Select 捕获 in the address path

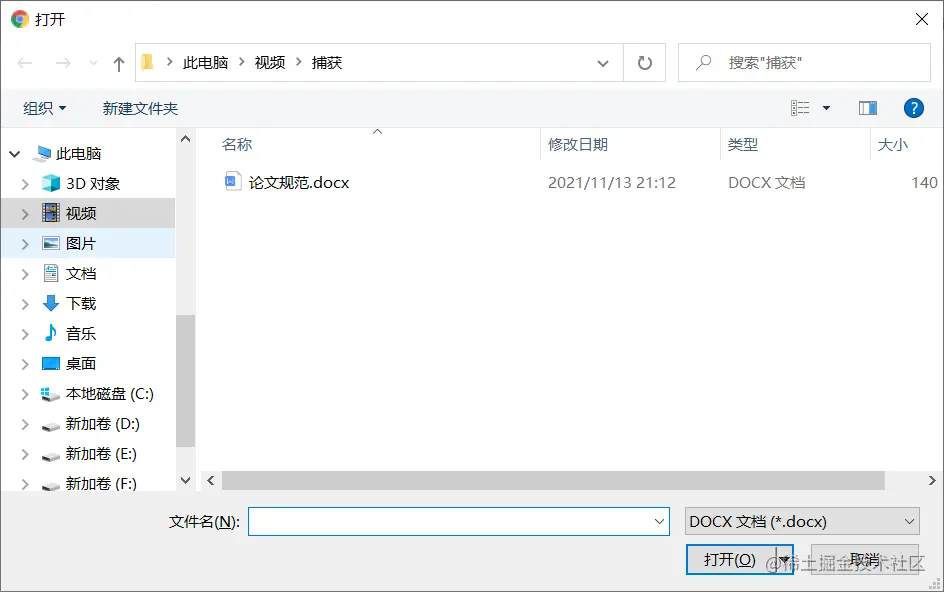tap(327, 63)
